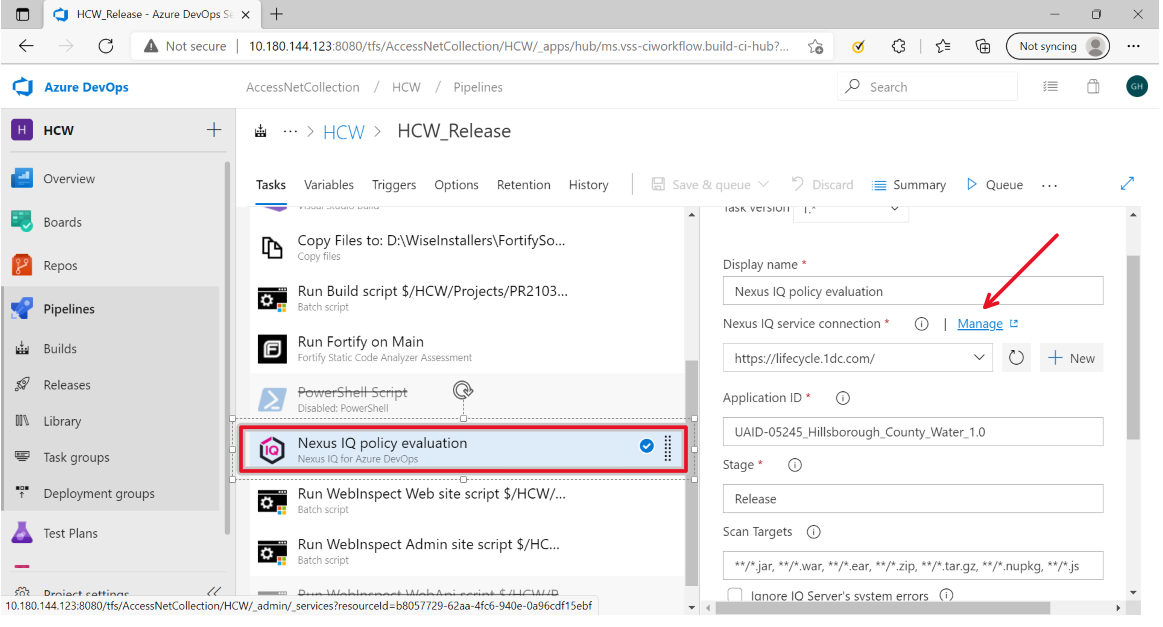
Task: Select Run Build script batch task
Action: tap(467, 298)
